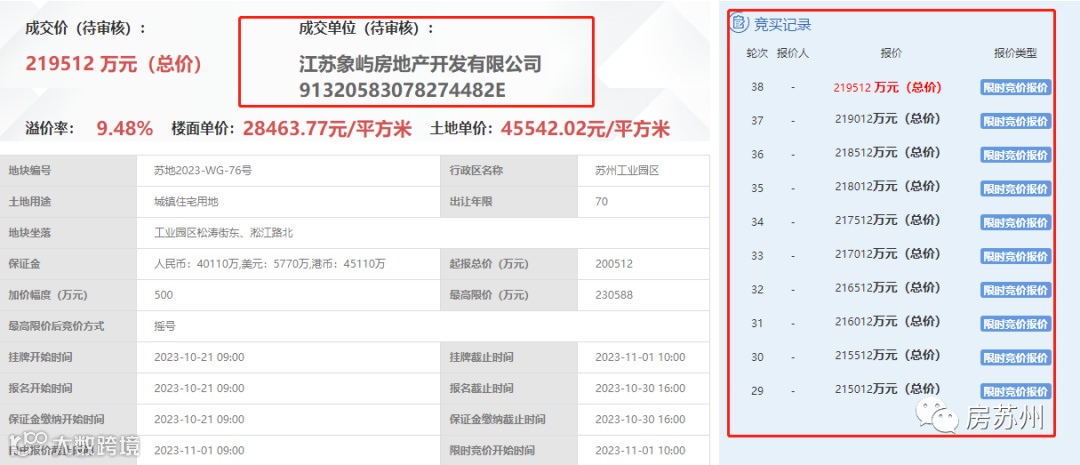Screen dimensions: 1080x465
Task: Click the bid 219512 万元 in round 38
Action: (887, 87)
